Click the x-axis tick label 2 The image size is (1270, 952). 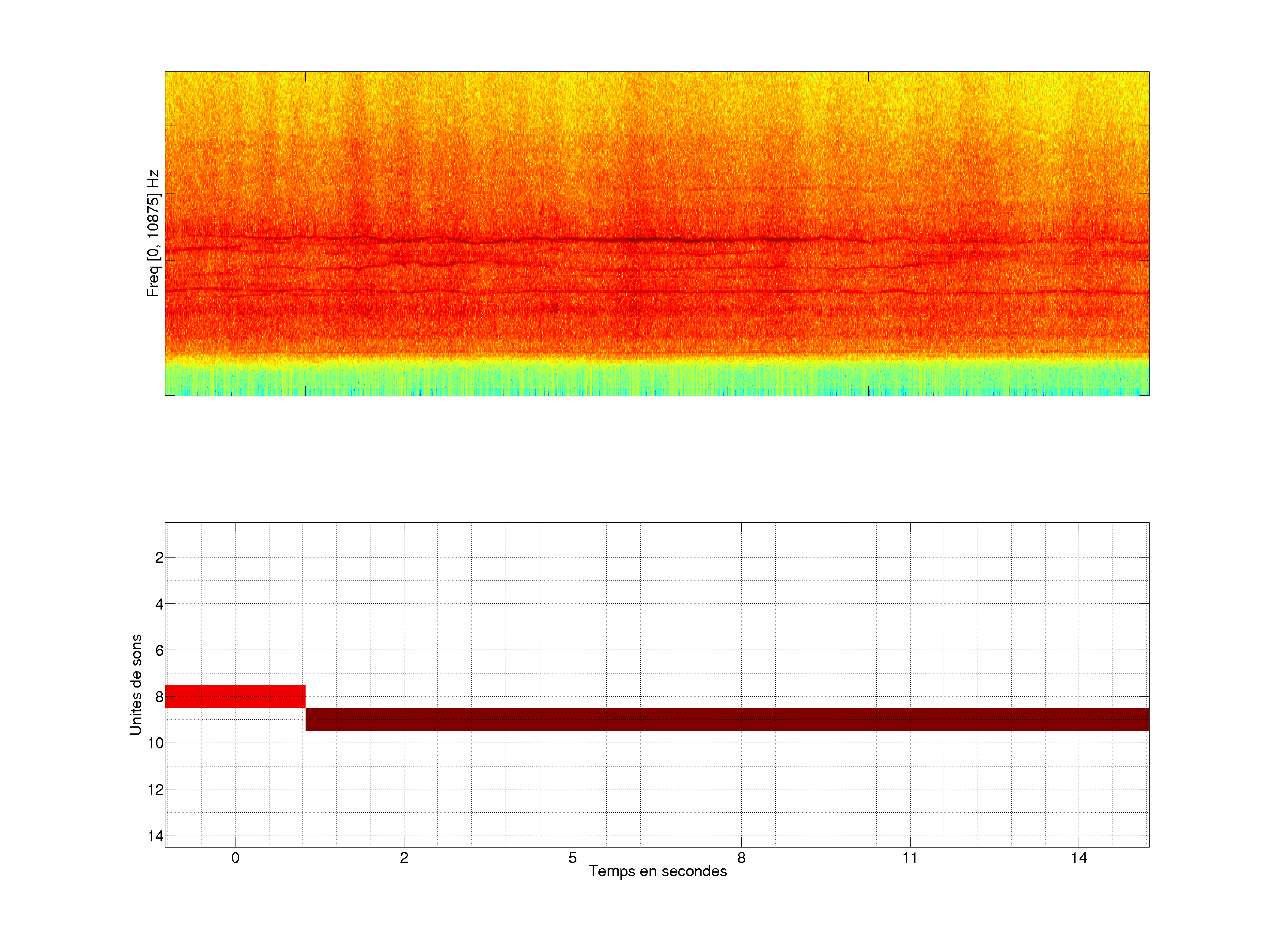point(403,858)
